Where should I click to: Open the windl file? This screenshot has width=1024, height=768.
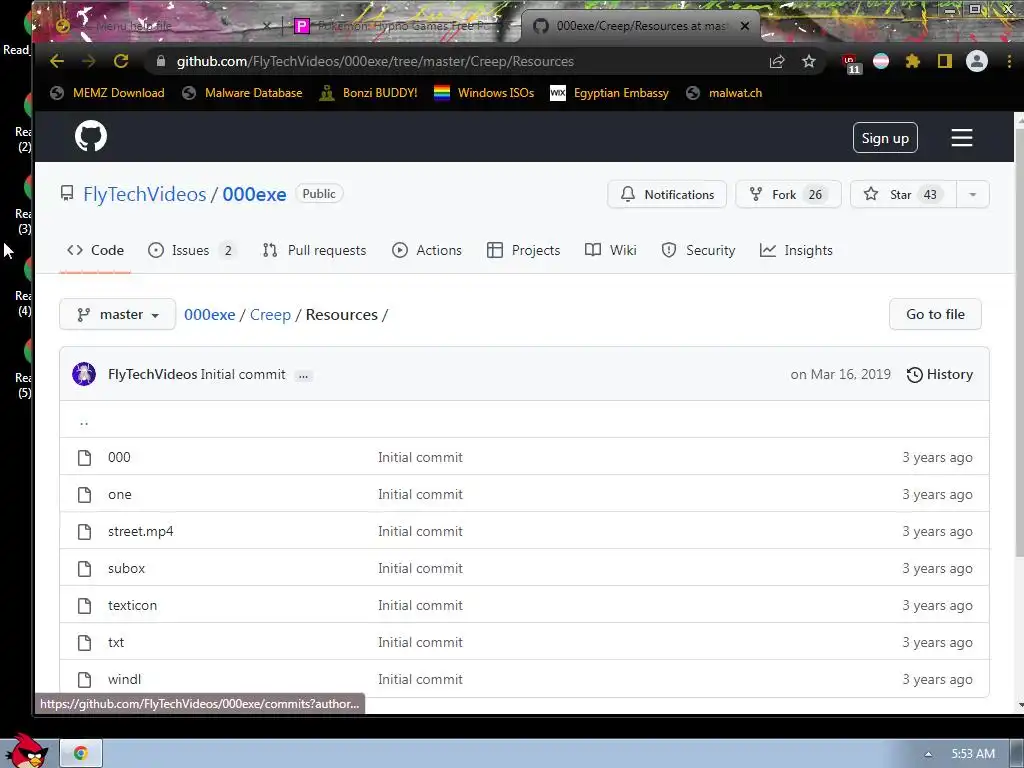click(x=124, y=679)
